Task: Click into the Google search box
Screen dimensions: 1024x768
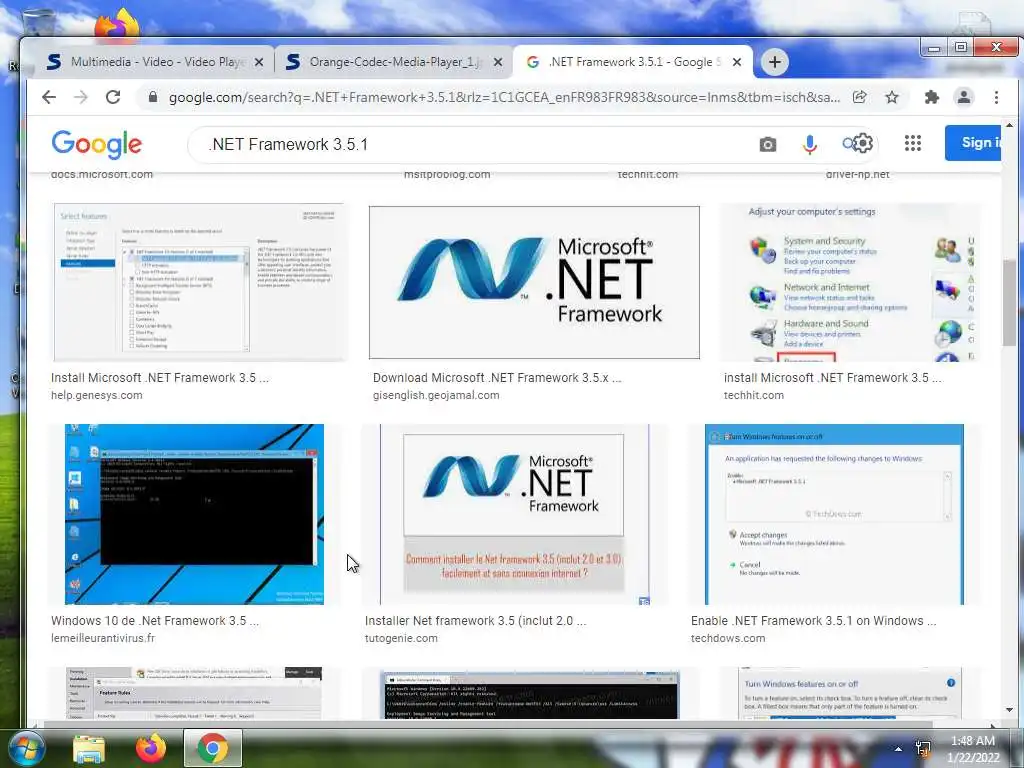Action: (477, 144)
